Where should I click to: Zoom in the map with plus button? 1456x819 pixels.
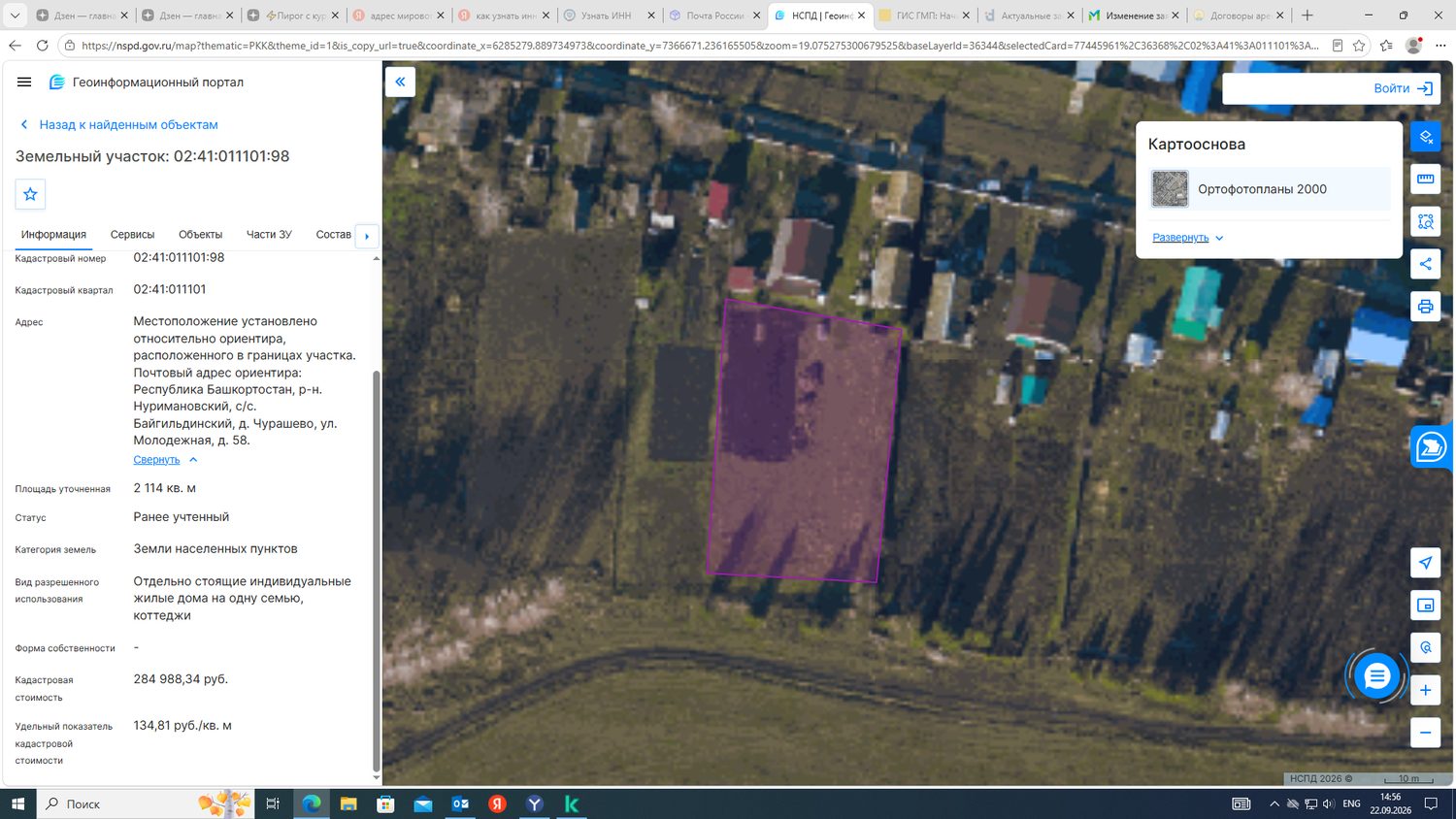pos(1425,690)
